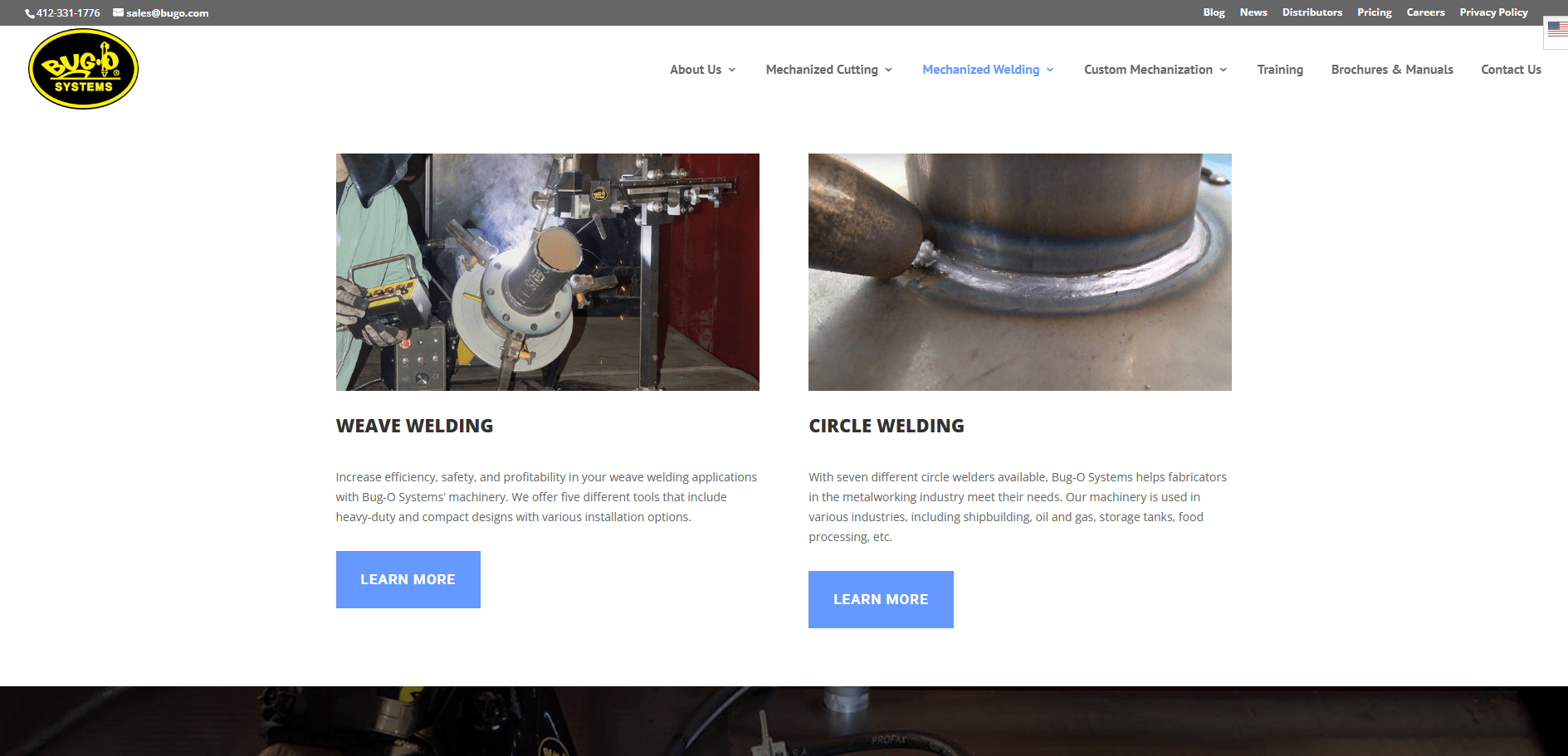Click the weave welding machine photo
1568x756 pixels.
point(547,272)
